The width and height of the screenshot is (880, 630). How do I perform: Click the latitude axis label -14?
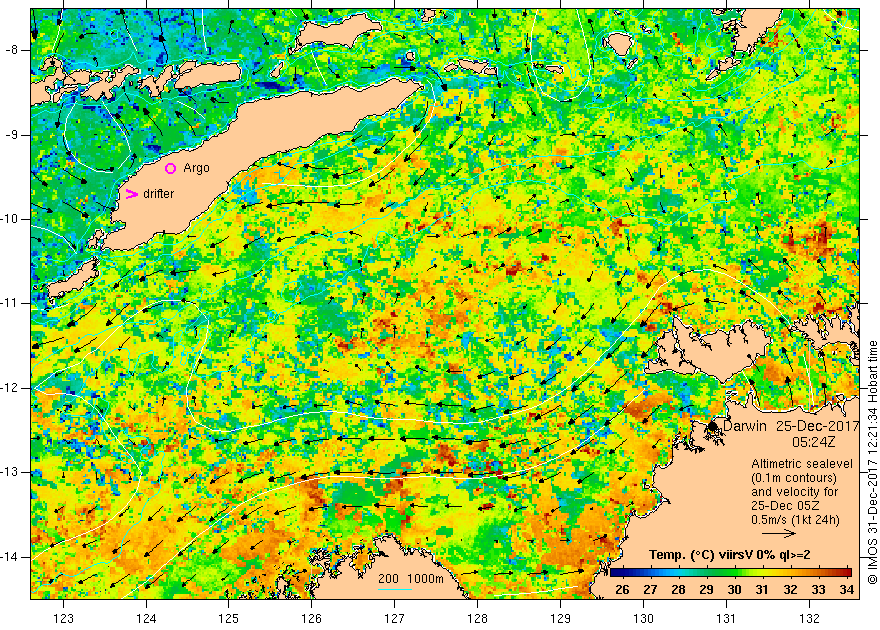pyautogui.click(x=10, y=557)
